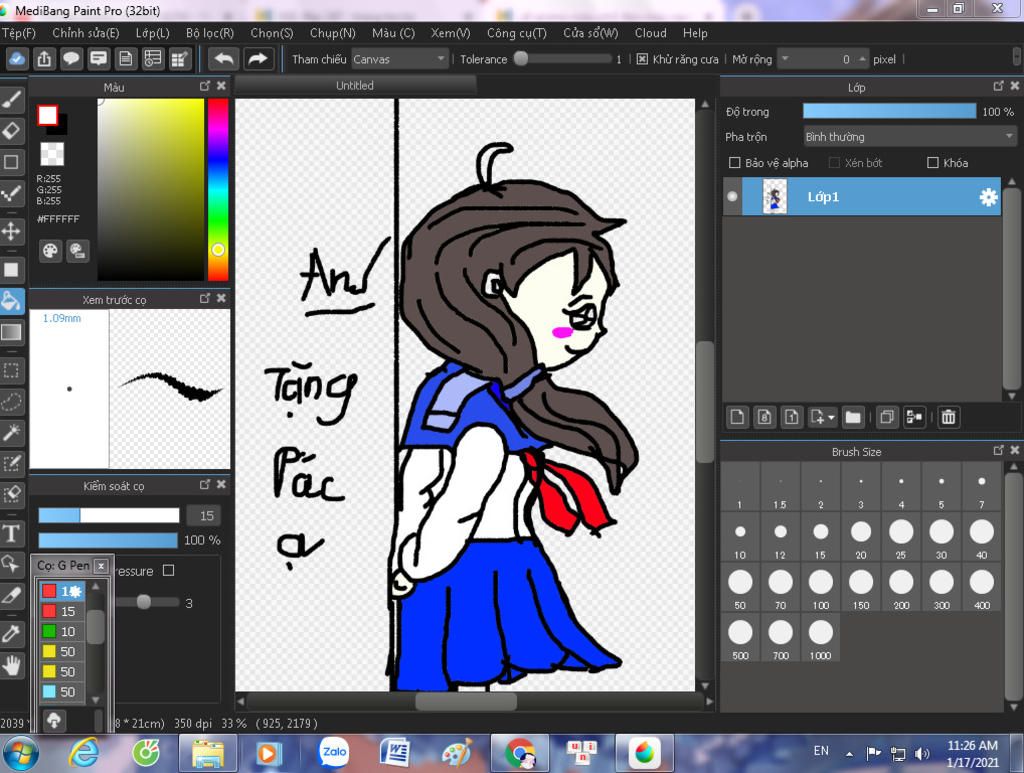Switch to the Untitled canvas tab
1024x773 pixels.
click(x=355, y=86)
